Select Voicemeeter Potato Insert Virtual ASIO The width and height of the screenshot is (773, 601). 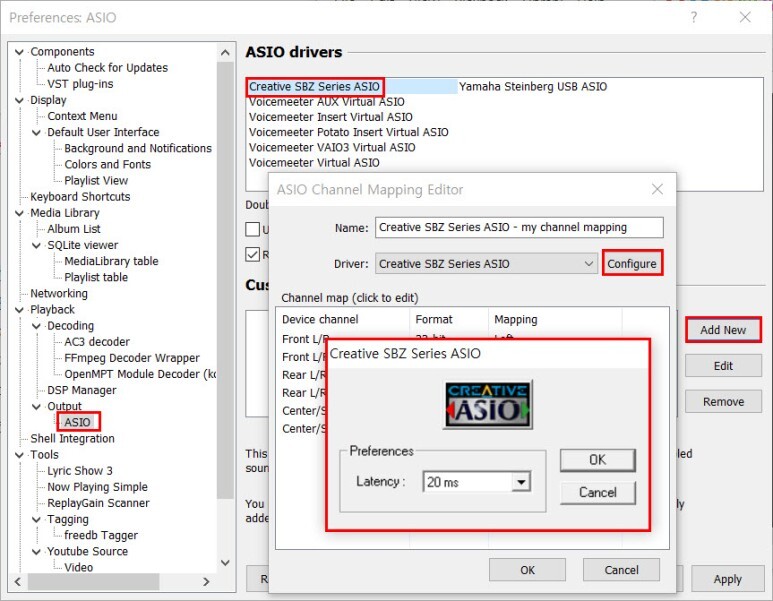click(349, 132)
